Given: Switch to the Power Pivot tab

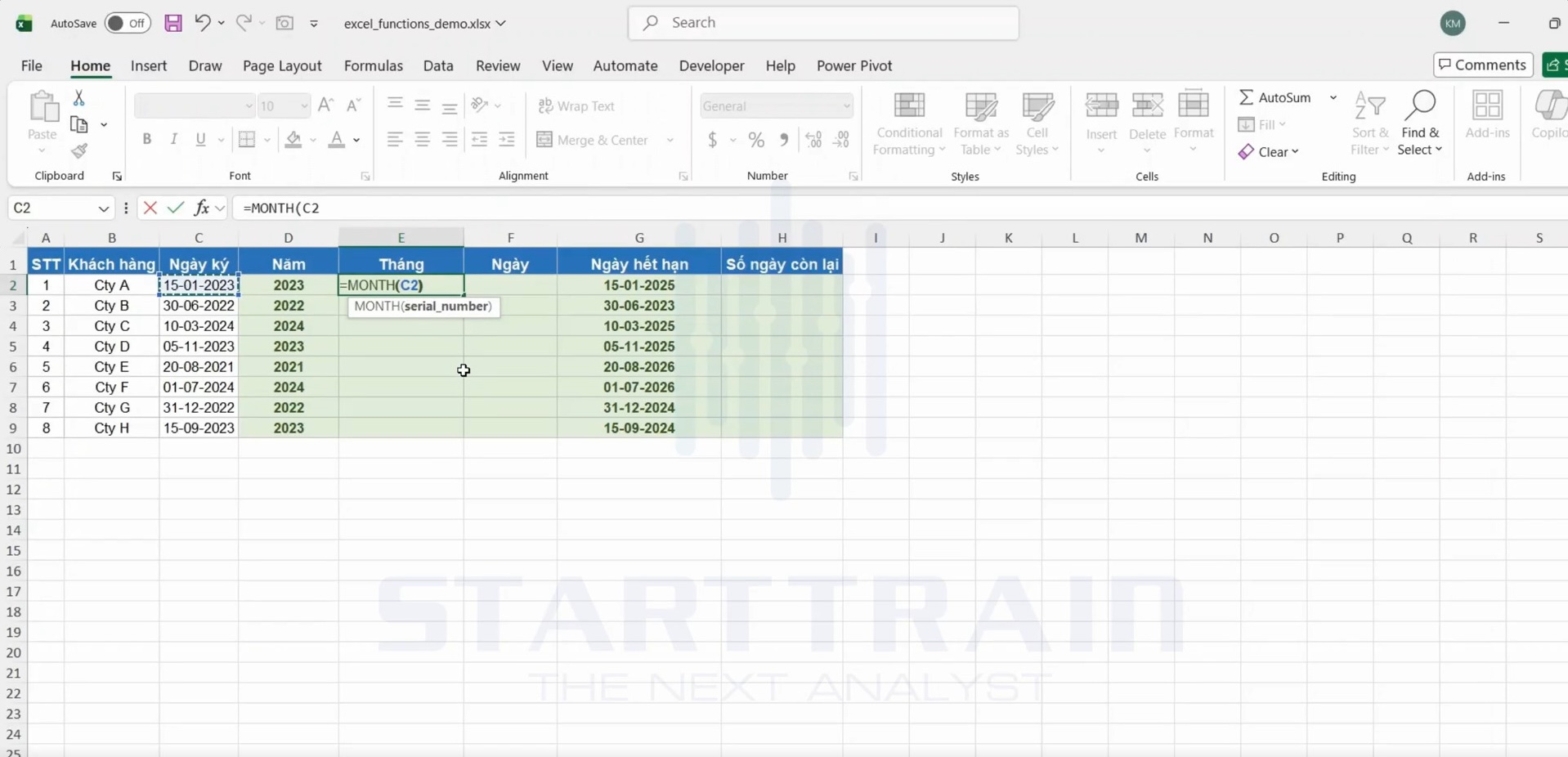Looking at the screenshot, I should pyautogui.click(x=854, y=65).
